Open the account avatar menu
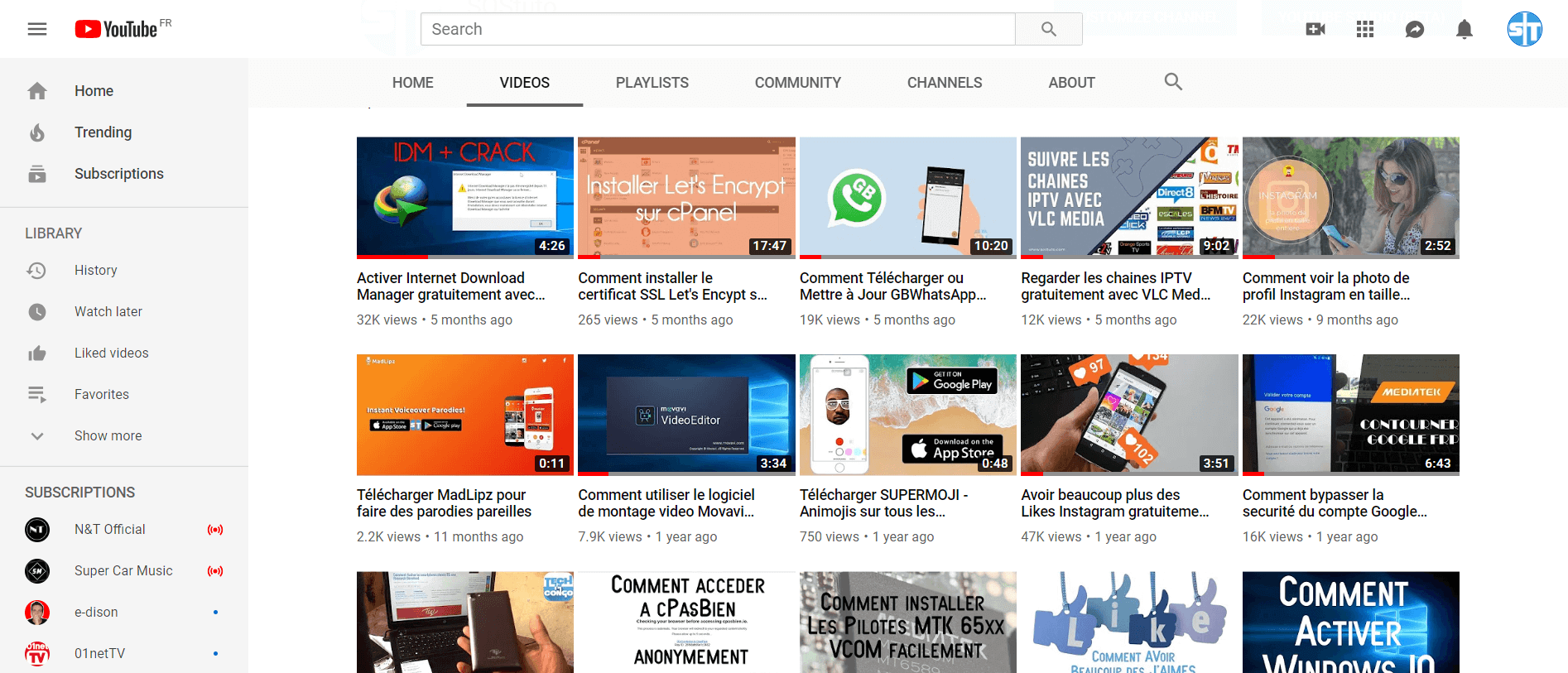This screenshot has width=1568, height=673. pyautogui.click(x=1524, y=29)
